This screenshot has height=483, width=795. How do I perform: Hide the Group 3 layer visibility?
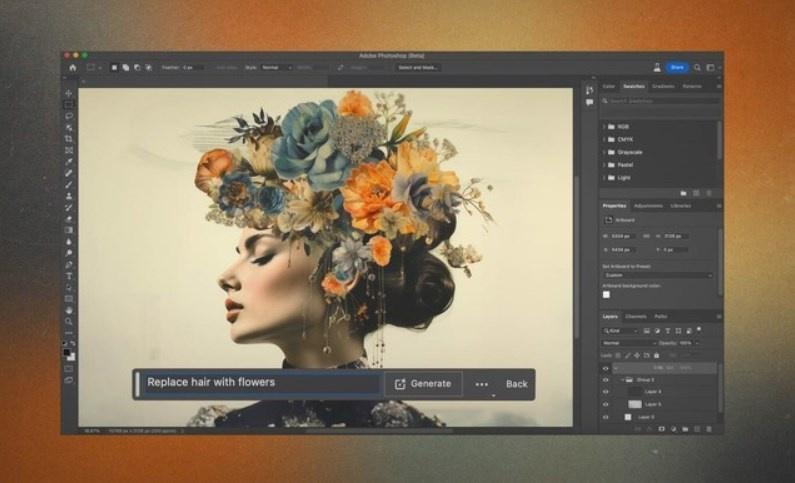pos(606,380)
